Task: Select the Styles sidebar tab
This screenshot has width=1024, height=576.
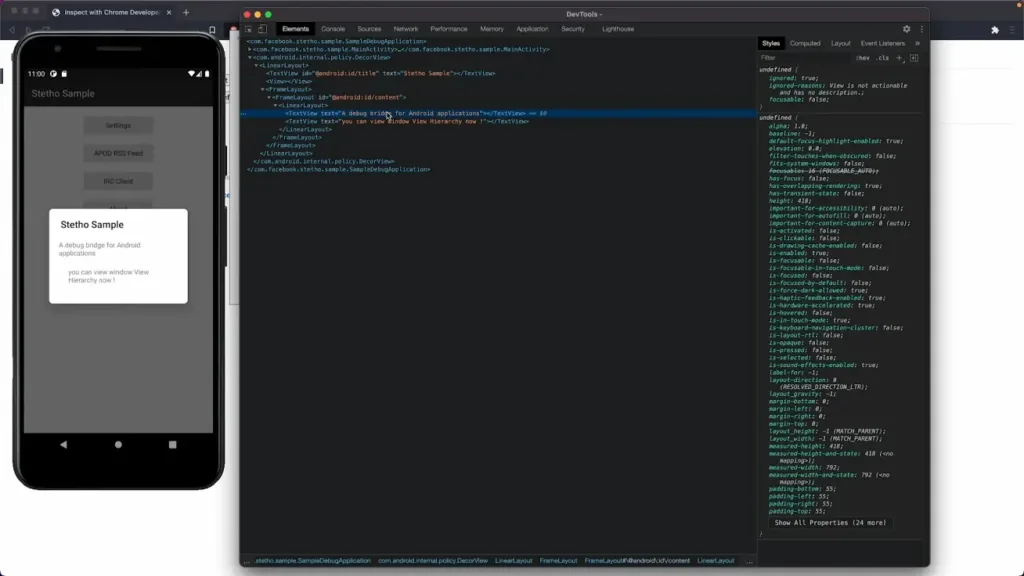Action: click(x=771, y=43)
